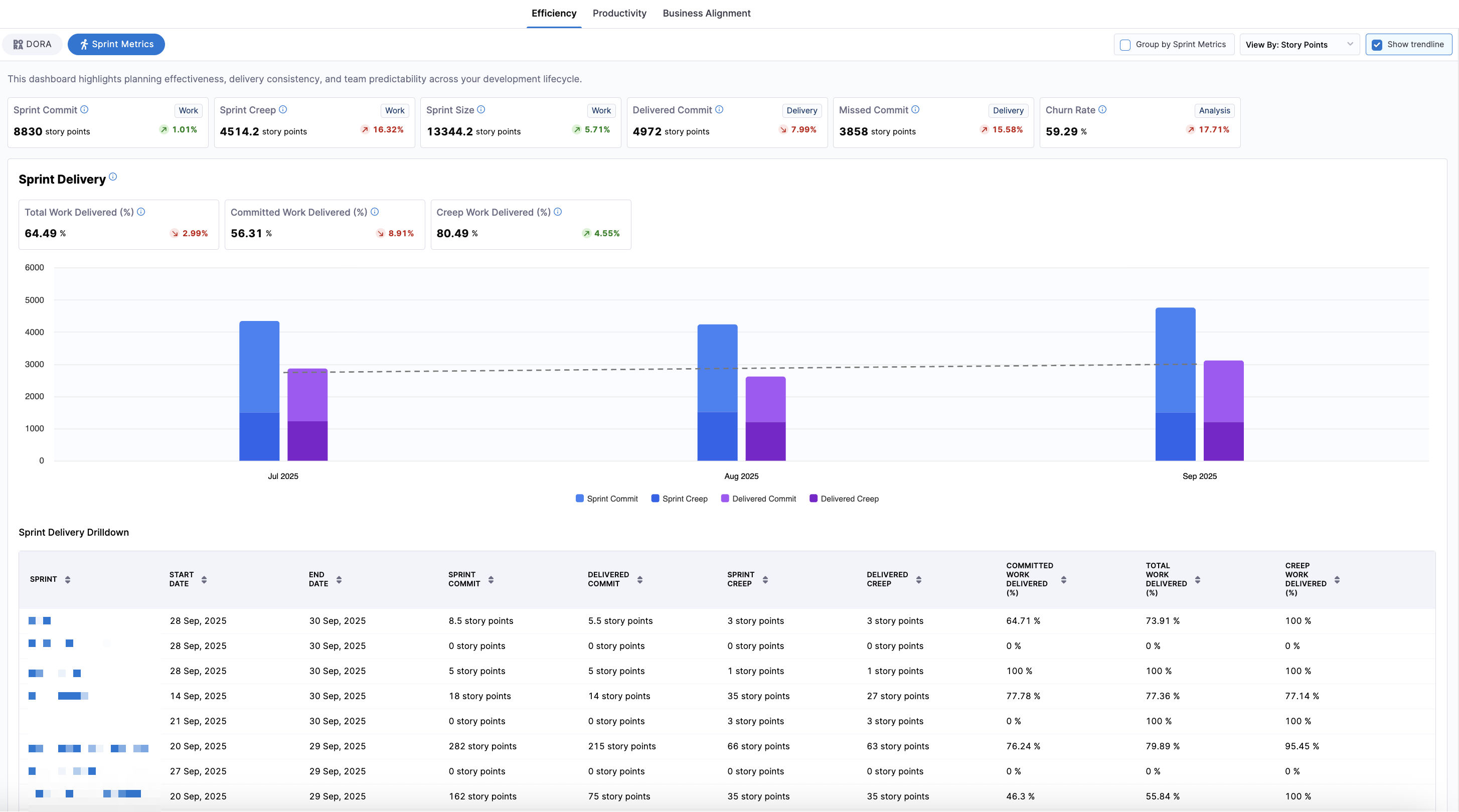
Task: Select the Sprint Metrics button
Action: tap(116, 44)
